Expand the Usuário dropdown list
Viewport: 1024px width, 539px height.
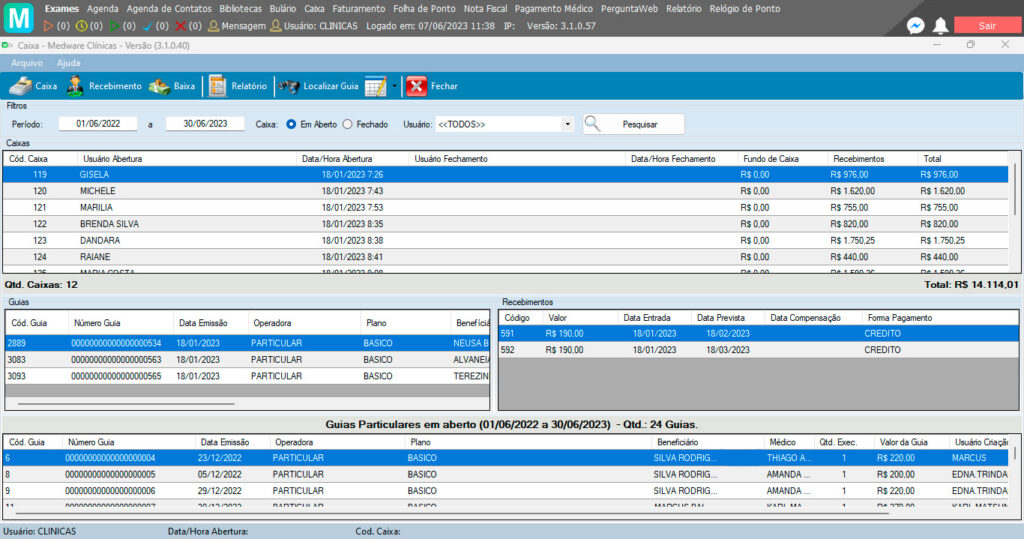tap(568, 124)
